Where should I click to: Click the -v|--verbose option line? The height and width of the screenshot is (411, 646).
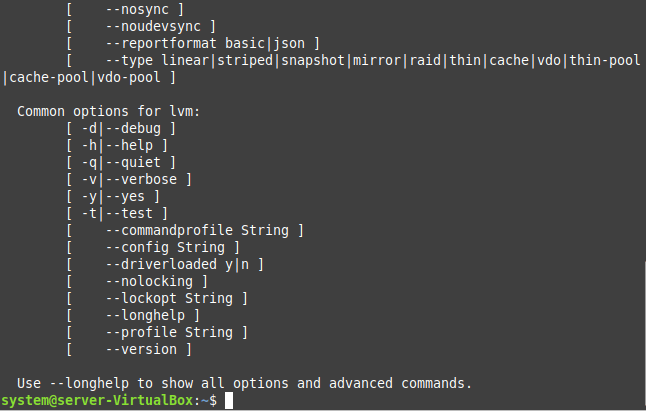pyautogui.click(x=129, y=180)
